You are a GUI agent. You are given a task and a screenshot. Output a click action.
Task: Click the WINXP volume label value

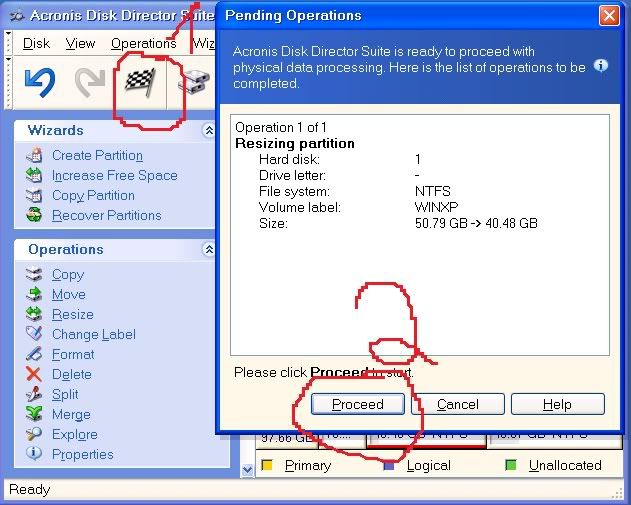pos(436,207)
